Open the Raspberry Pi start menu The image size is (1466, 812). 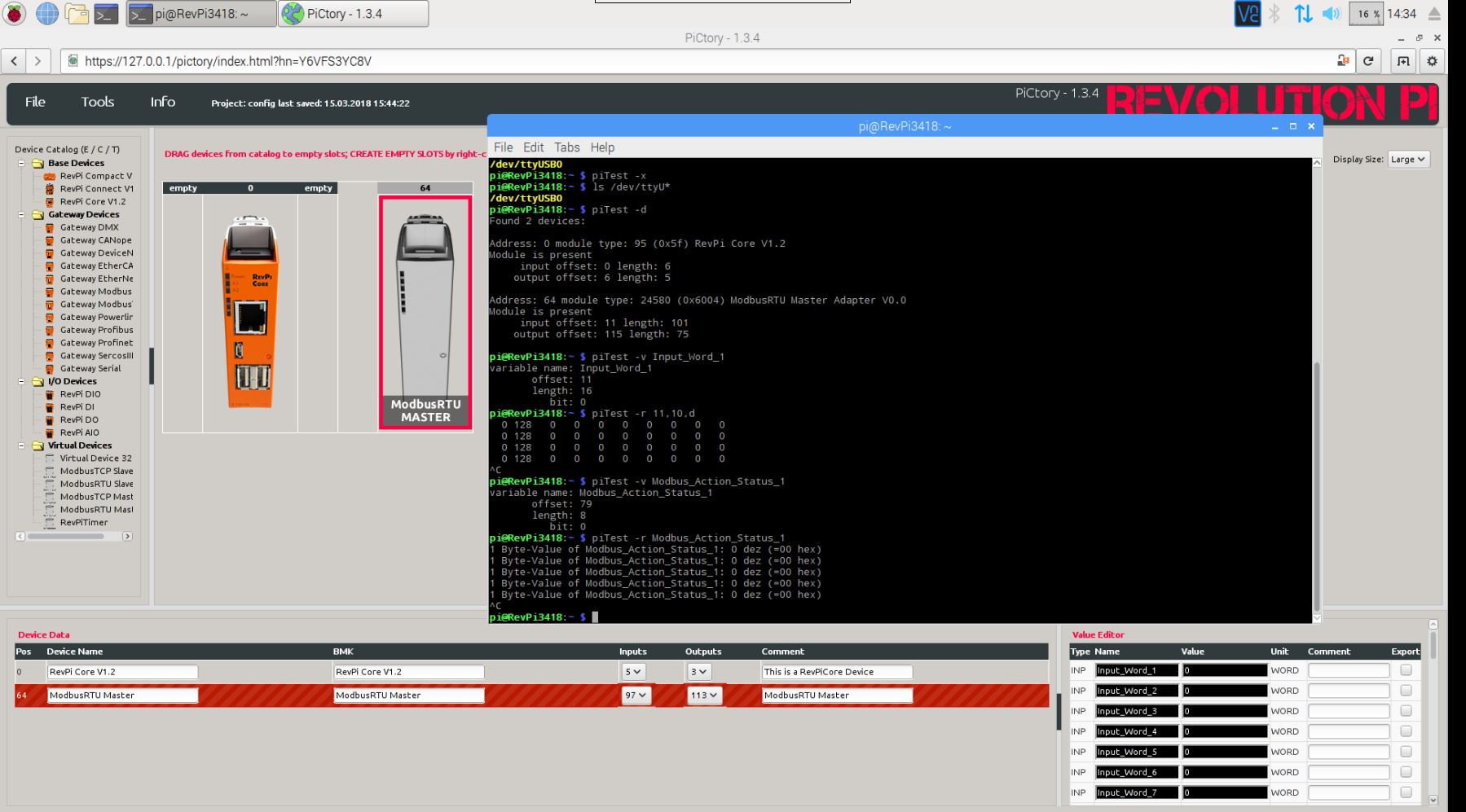pyautogui.click(x=15, y=14)
